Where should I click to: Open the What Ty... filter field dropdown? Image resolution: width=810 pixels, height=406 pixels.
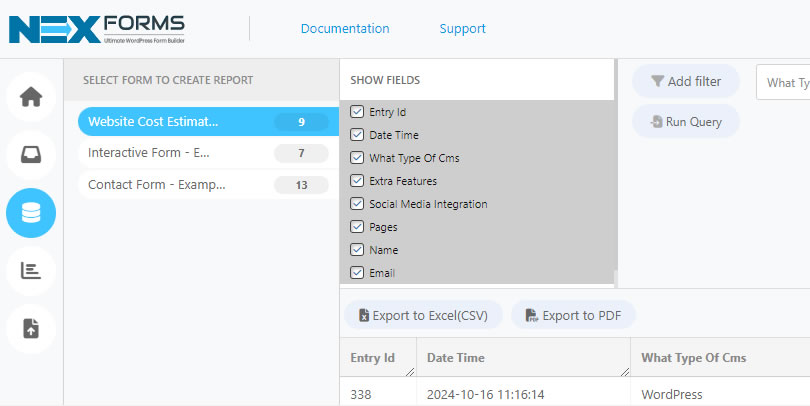click(783, 83)
